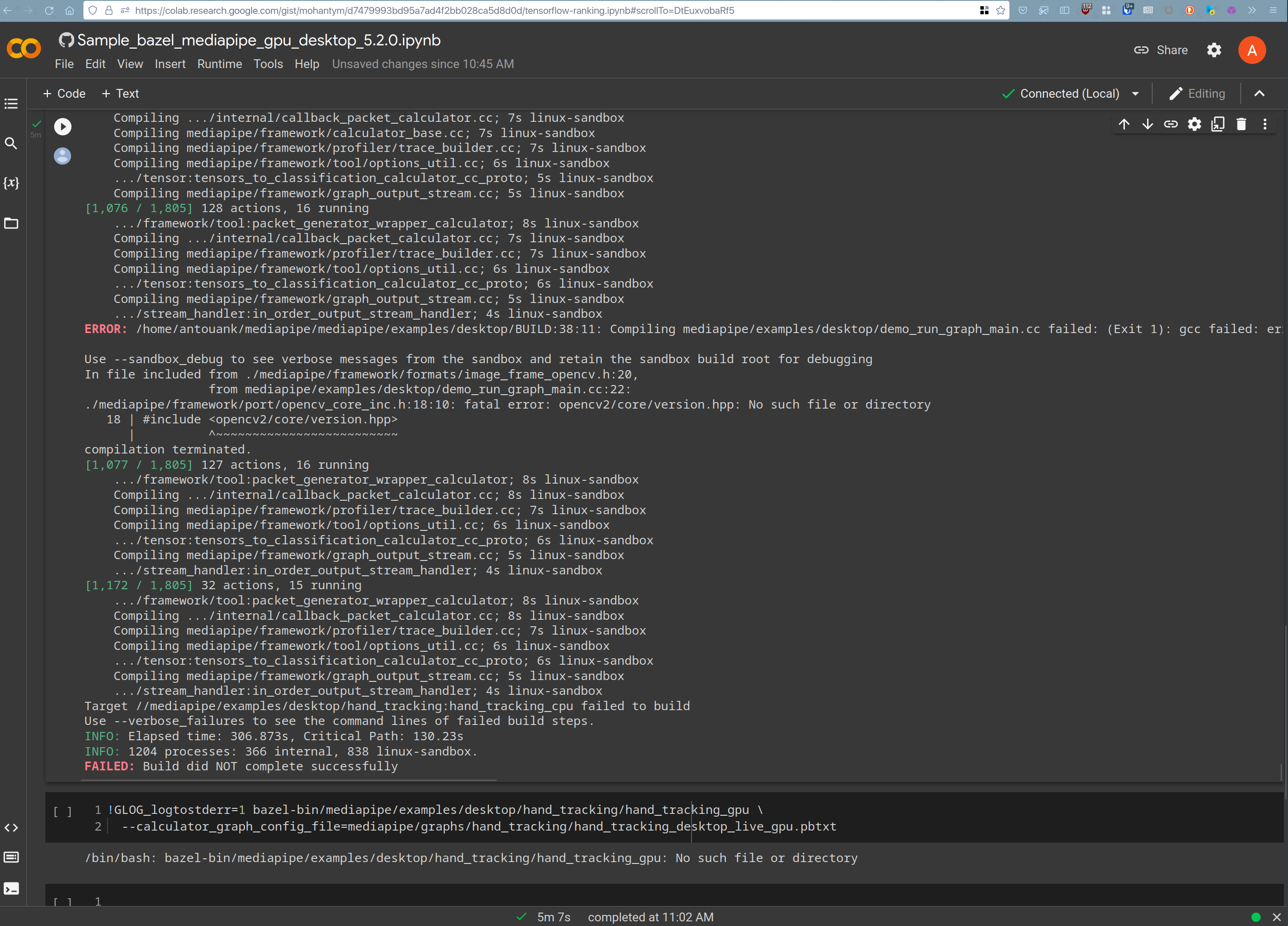Move the selected cell up
This screenshot has width=1288, height=926.
(1124, 124)
